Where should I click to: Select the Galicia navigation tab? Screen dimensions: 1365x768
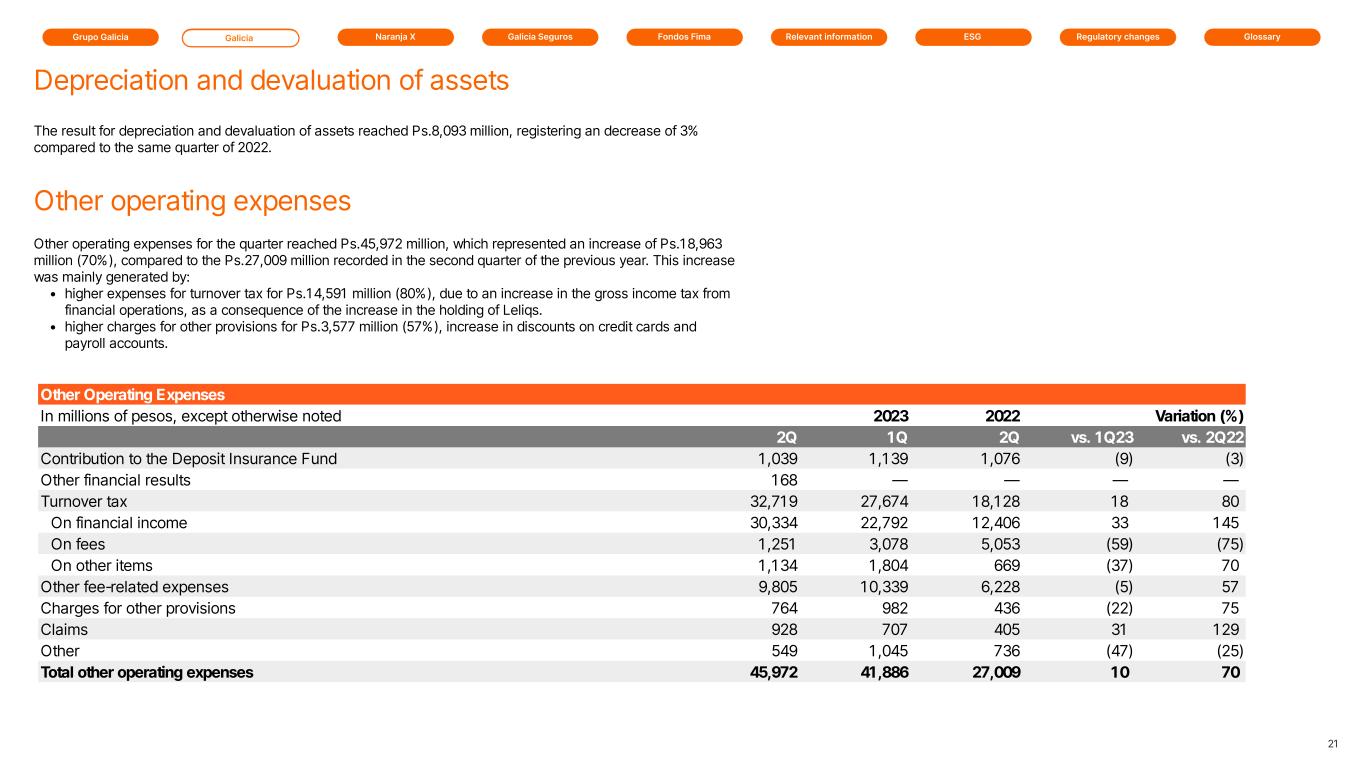[x=240, y=38]
